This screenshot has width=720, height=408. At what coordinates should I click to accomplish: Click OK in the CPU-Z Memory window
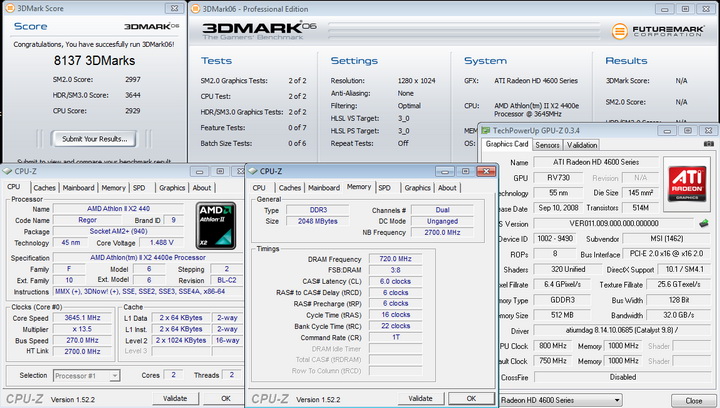471,398
